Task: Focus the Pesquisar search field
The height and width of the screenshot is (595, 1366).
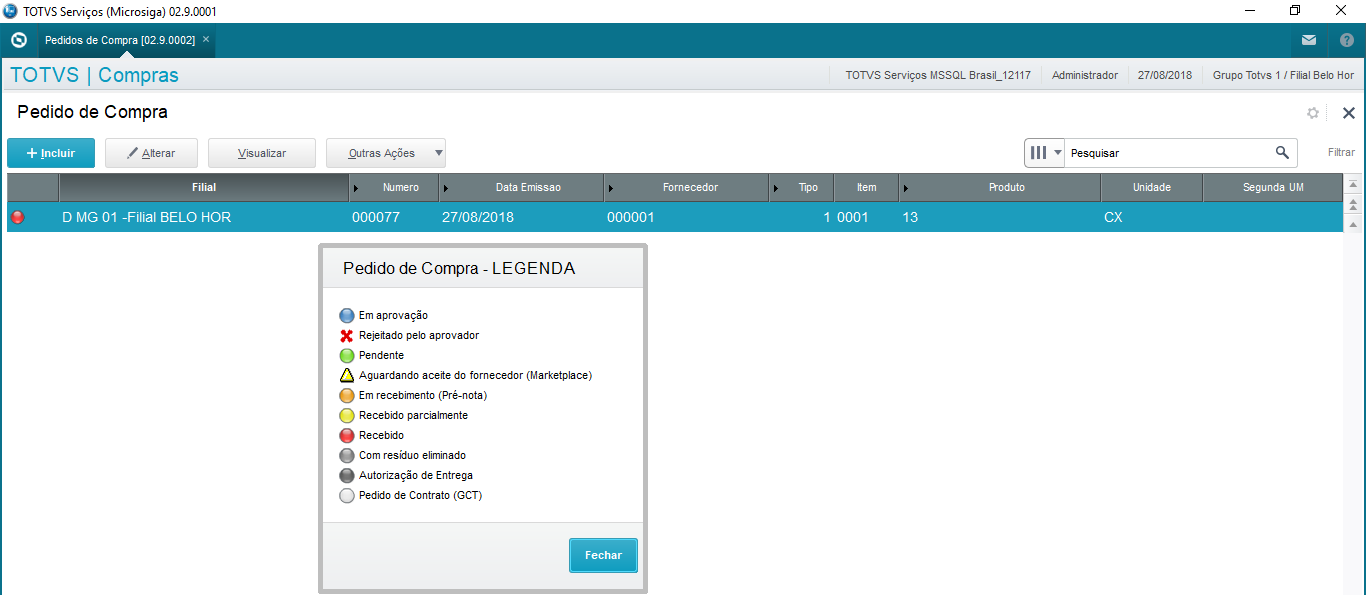Action: [1167, 153]
